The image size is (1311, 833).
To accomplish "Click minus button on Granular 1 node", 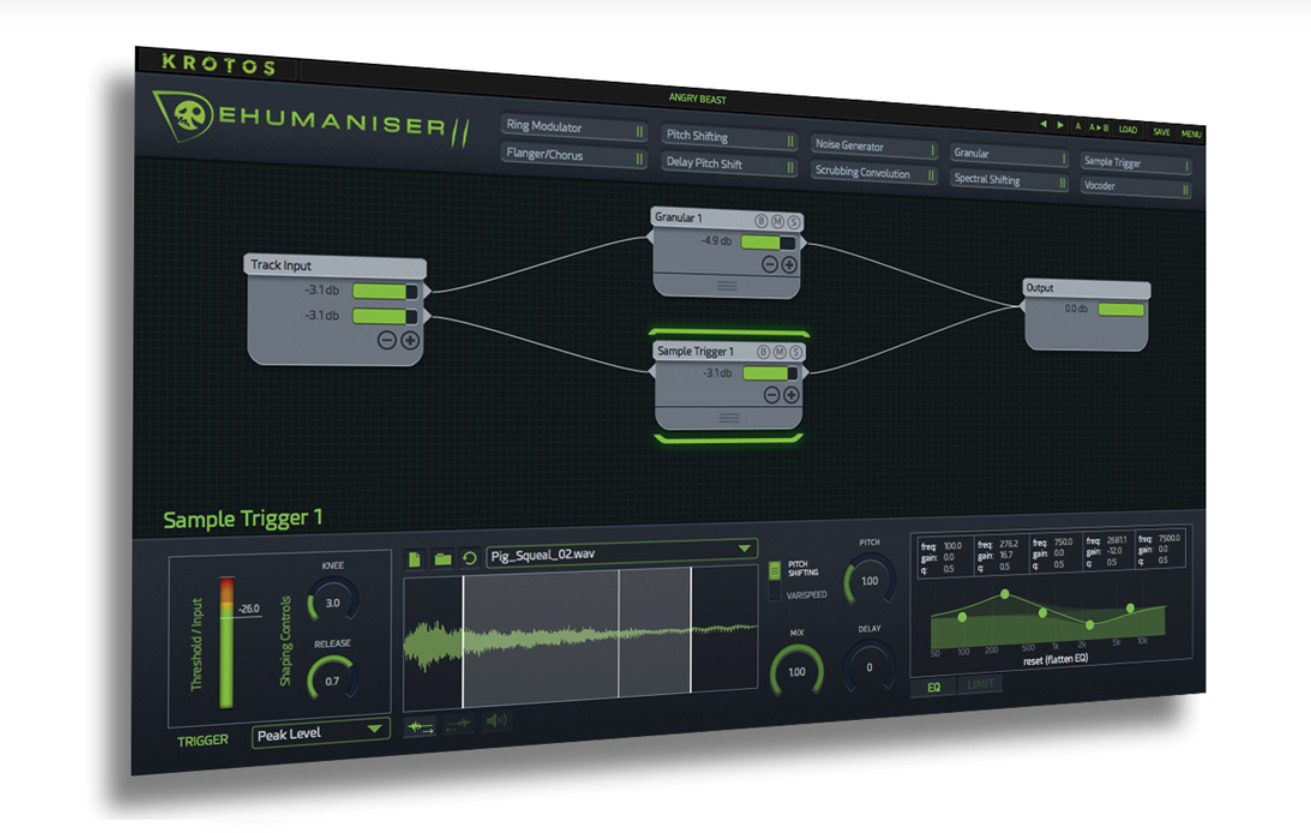I will 770,265.
